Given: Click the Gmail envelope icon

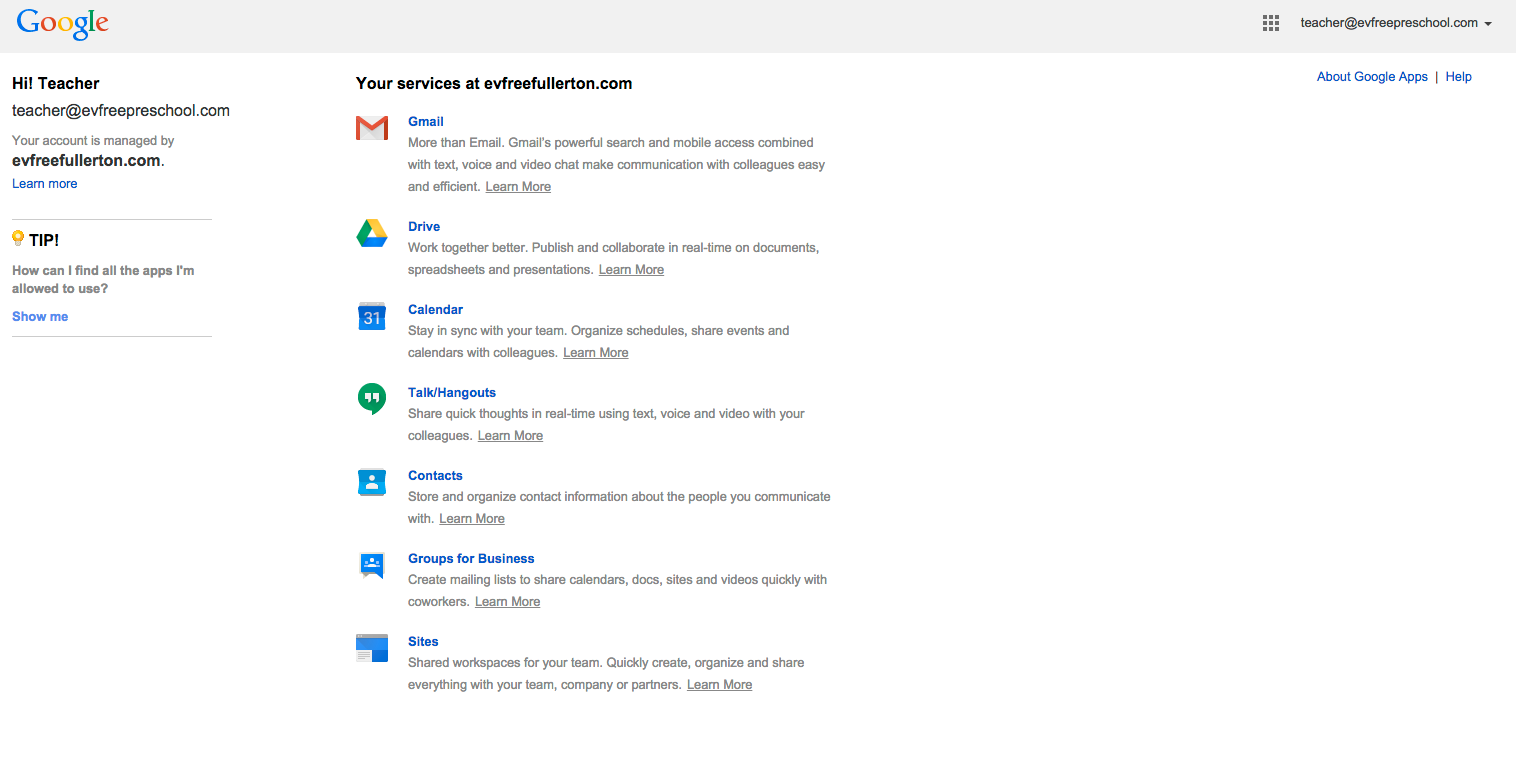Looking at the screenshot, I should (x=372, y=128).
